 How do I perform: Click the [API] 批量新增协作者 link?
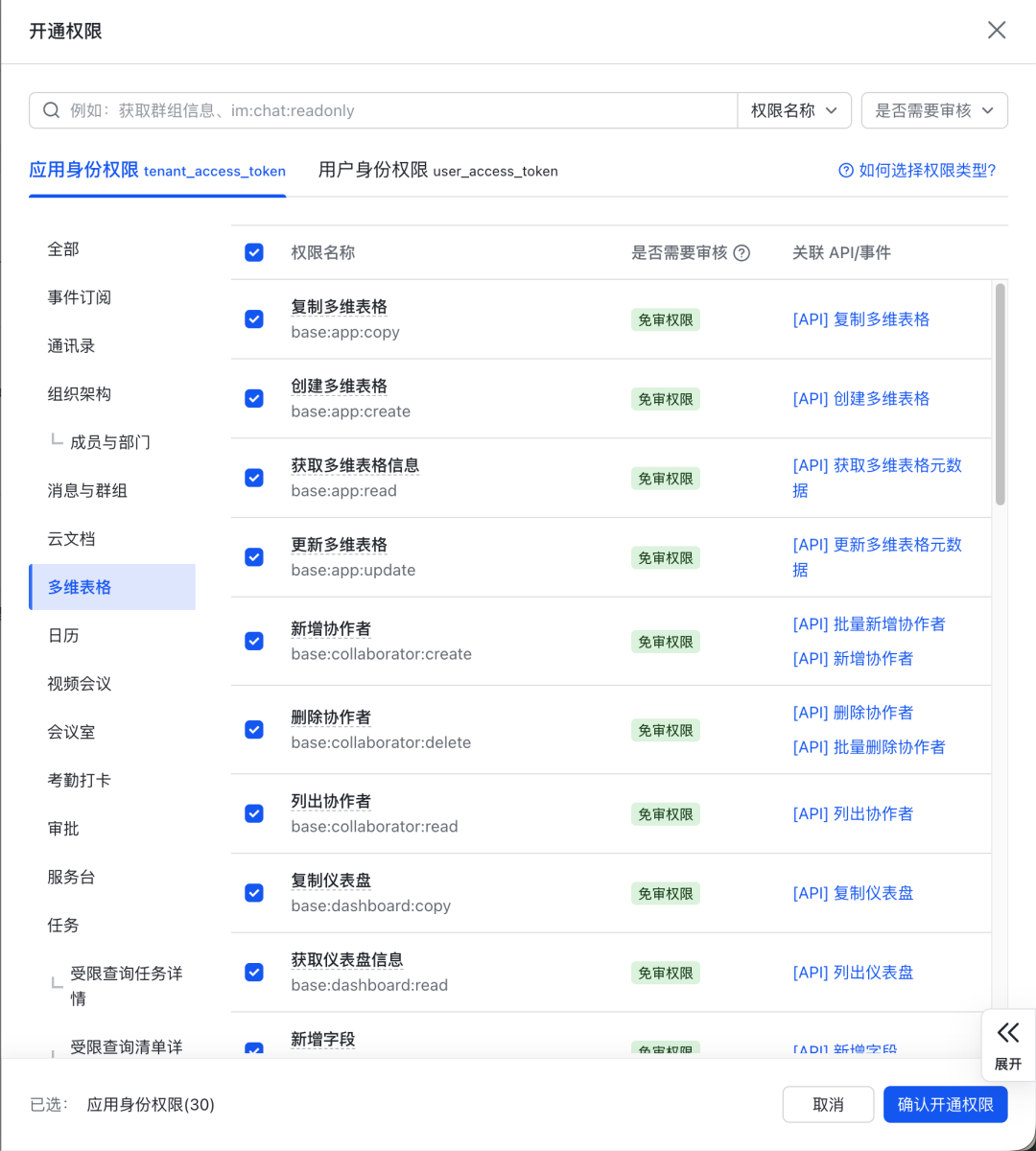pyautogui.click(x=868, y=623)
